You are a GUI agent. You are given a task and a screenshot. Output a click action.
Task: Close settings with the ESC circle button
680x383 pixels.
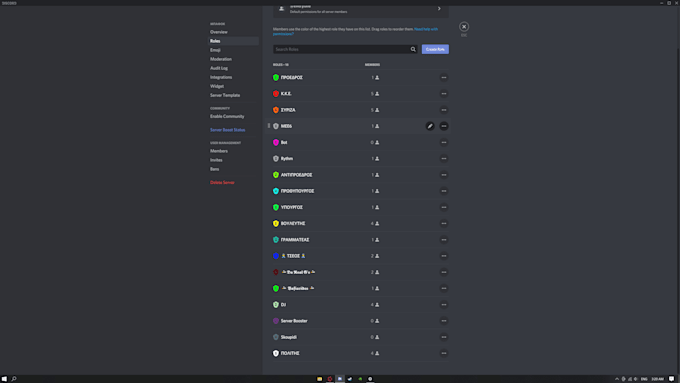[464, 27]
